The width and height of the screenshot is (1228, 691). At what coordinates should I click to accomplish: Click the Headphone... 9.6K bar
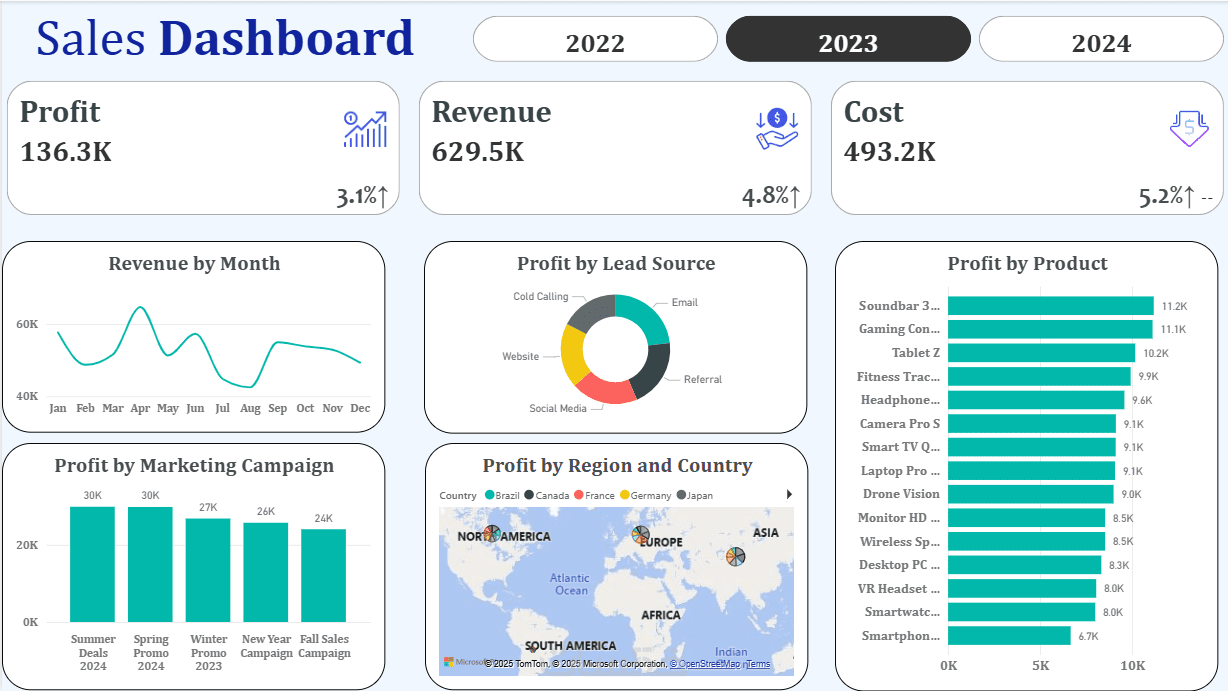[x=1036, y=400]
